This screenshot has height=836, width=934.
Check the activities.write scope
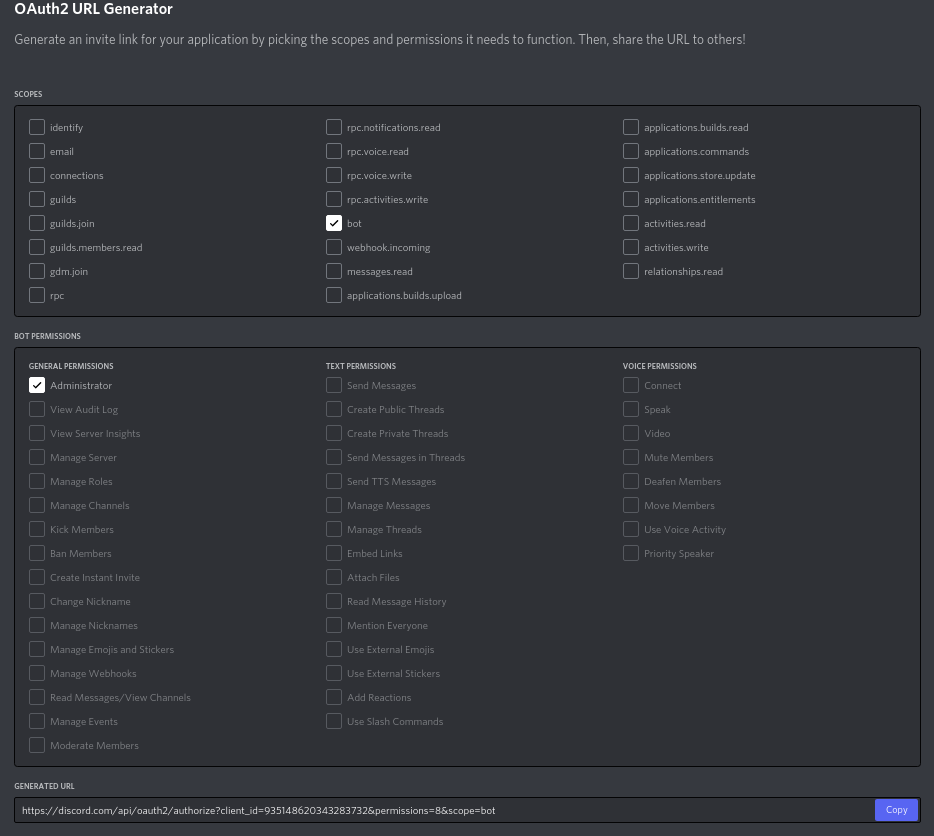point(631,247)
